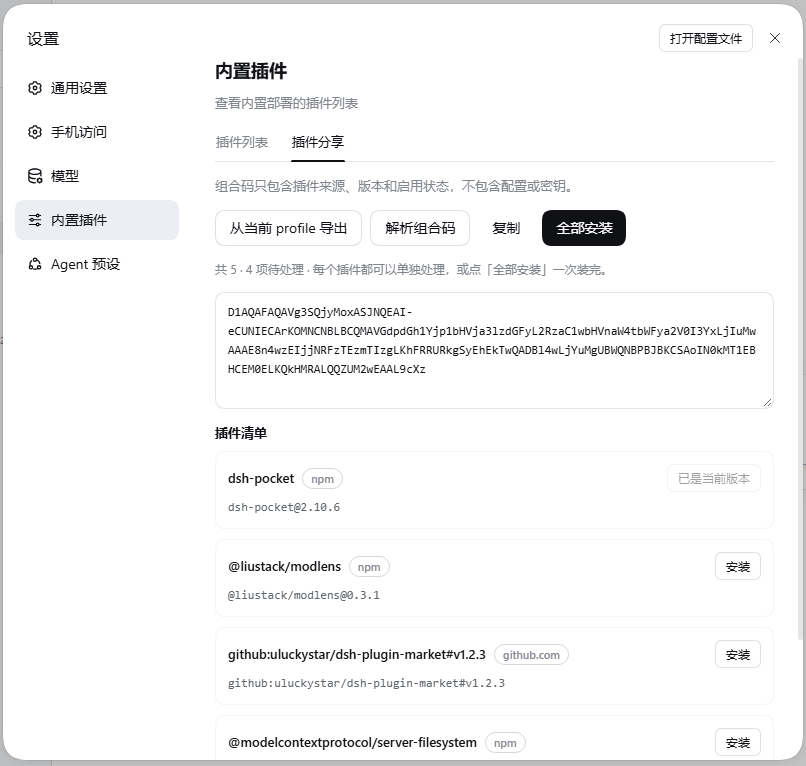
Task: Click the @modelcontextprotocol/server-filesystem title
Action: (352, 742)
